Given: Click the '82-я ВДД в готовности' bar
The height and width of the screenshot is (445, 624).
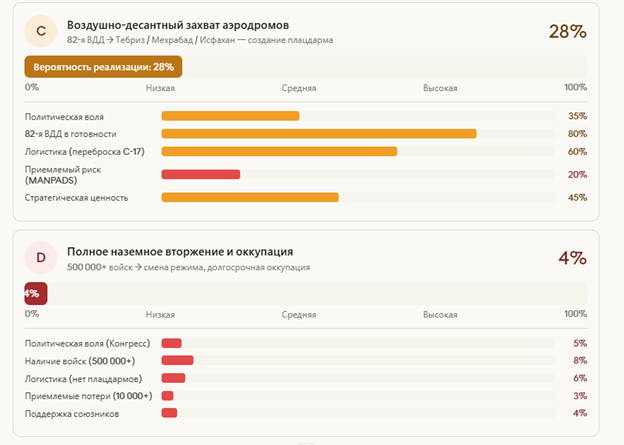Looking at the screenshot, I should pyautogui.click(x=318, y=133).
